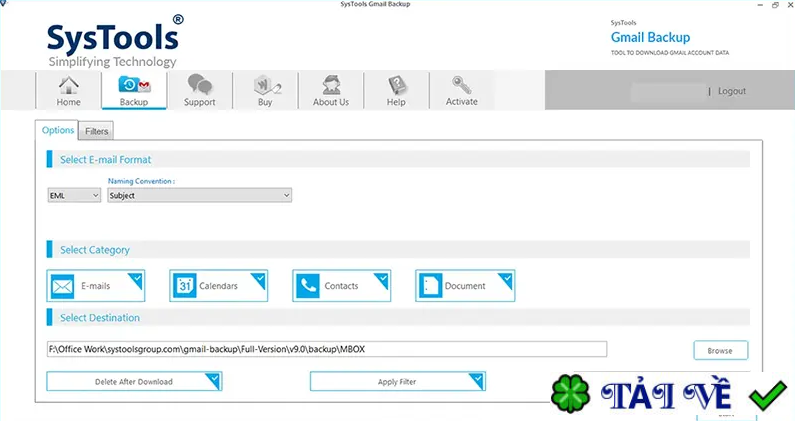Click the Logout link
Viewport: 795px width, 421px height.
pyautogui.click(x=732, y=91)
